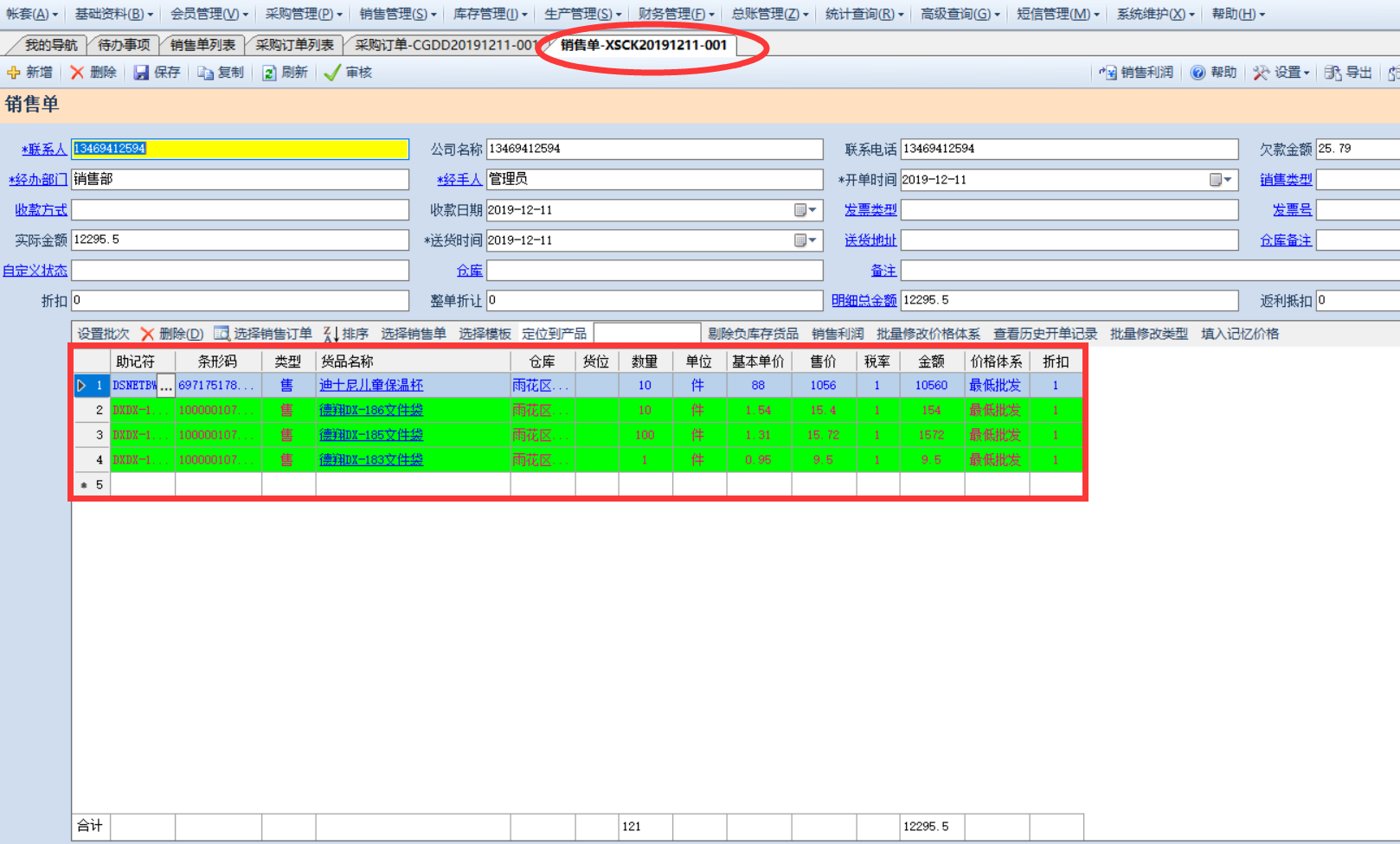Image resolution: width=1400 pixels, height=844 pixels.
Task: Open the 财务管理(F) menu
Action: (676, 14)
